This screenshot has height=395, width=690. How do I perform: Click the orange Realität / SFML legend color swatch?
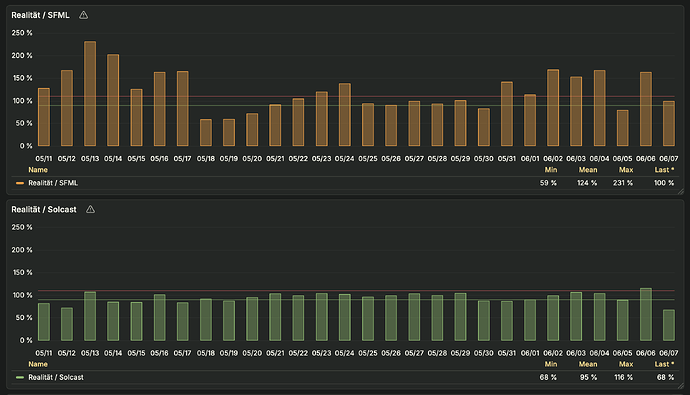pyautogui.click(x=20, y=183)
